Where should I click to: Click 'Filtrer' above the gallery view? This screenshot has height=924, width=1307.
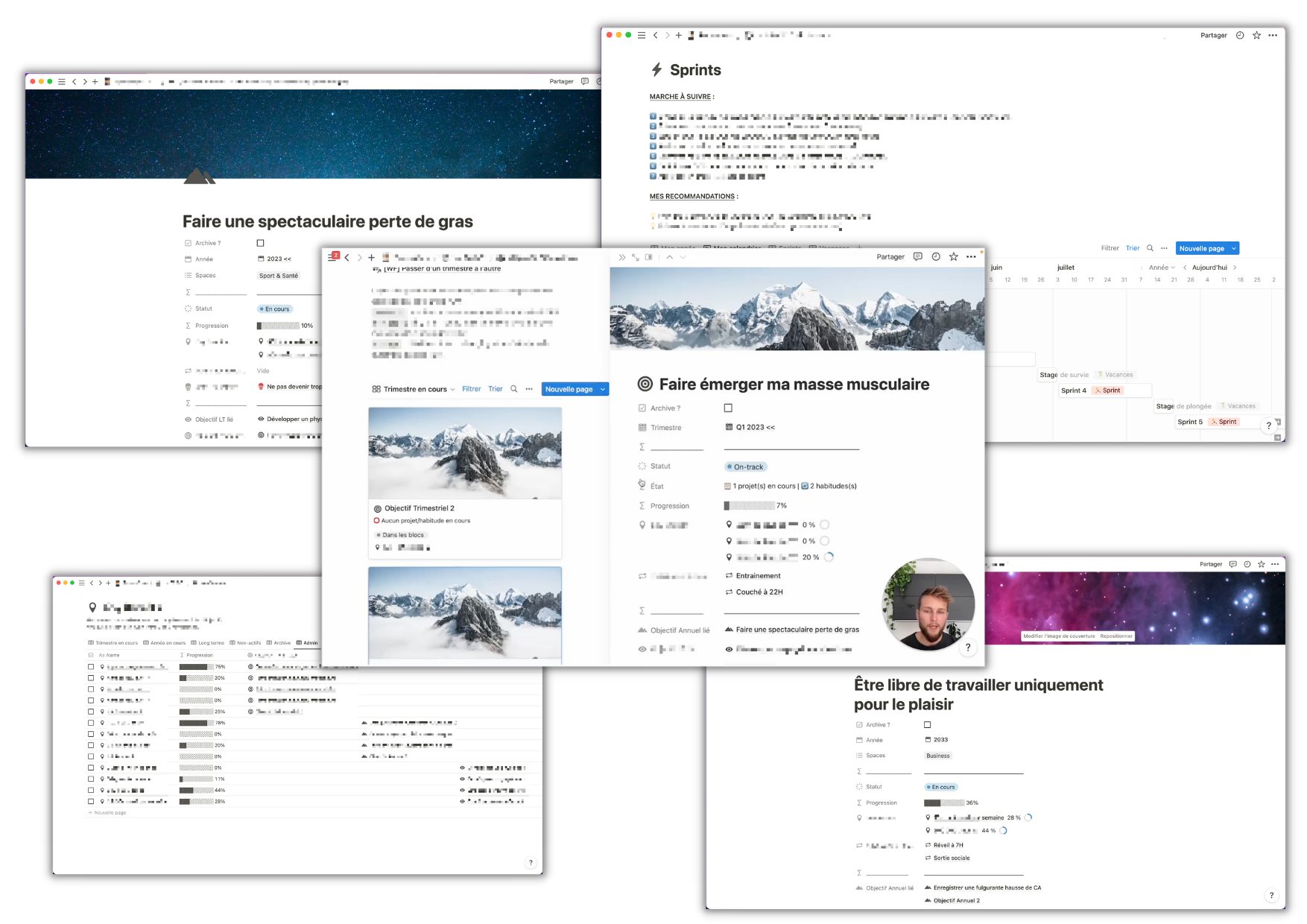coord(471,389)
